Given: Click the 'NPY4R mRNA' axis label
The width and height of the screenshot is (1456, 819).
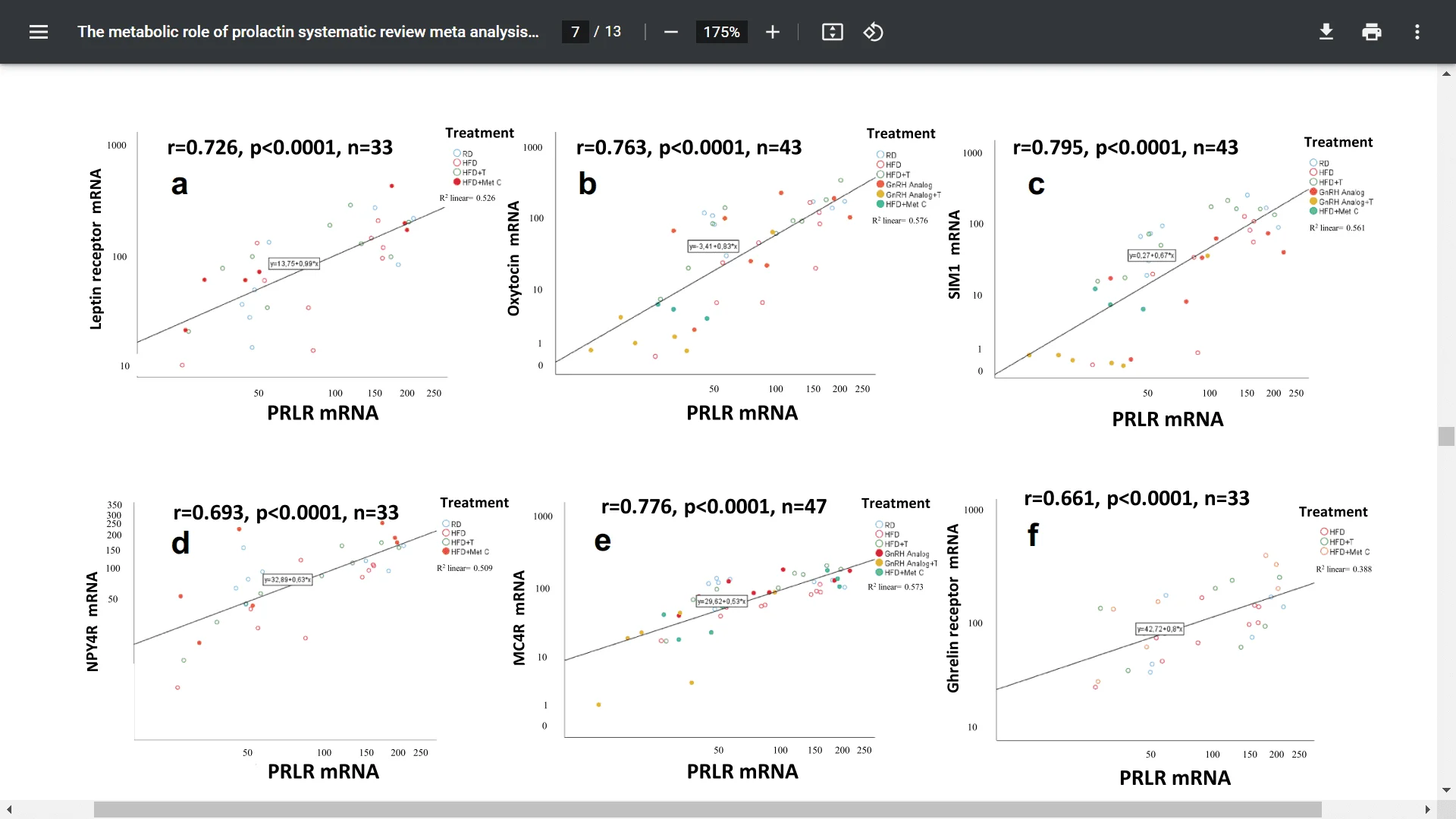Looking at the screenshot, I should coord(92,622).
